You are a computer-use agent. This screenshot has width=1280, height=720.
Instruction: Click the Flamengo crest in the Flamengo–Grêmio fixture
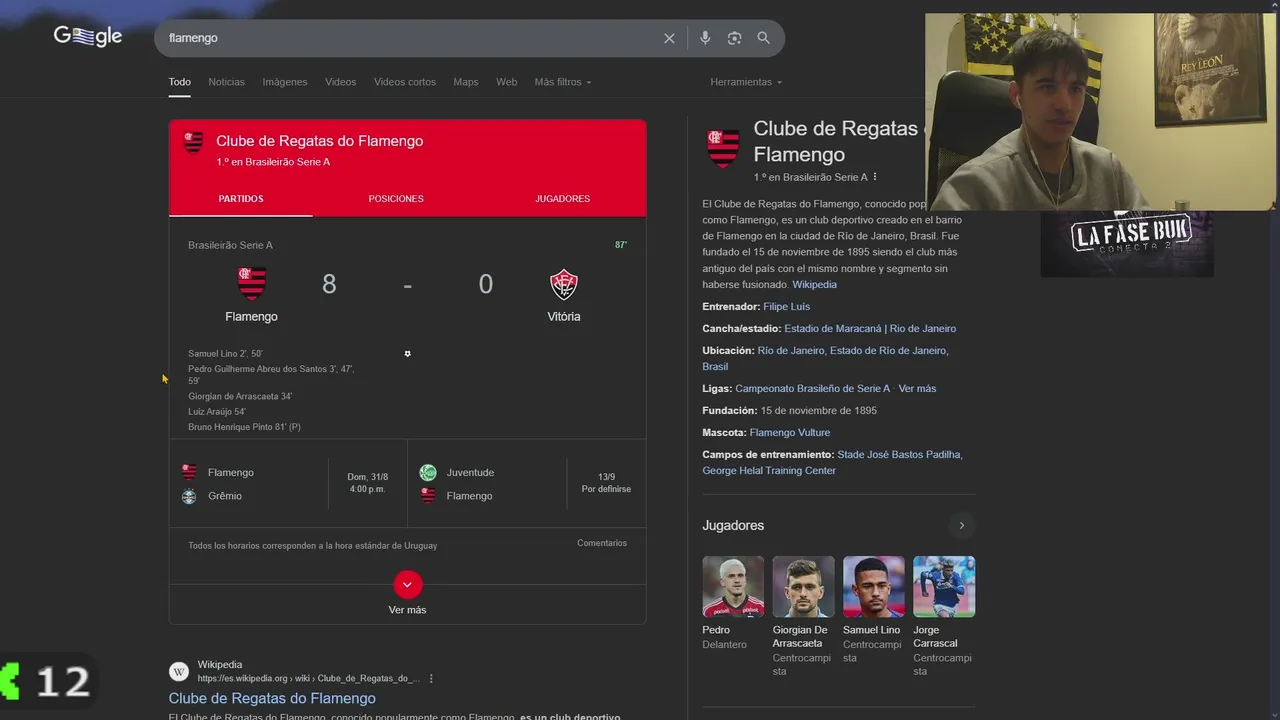[x=189, y=472]
